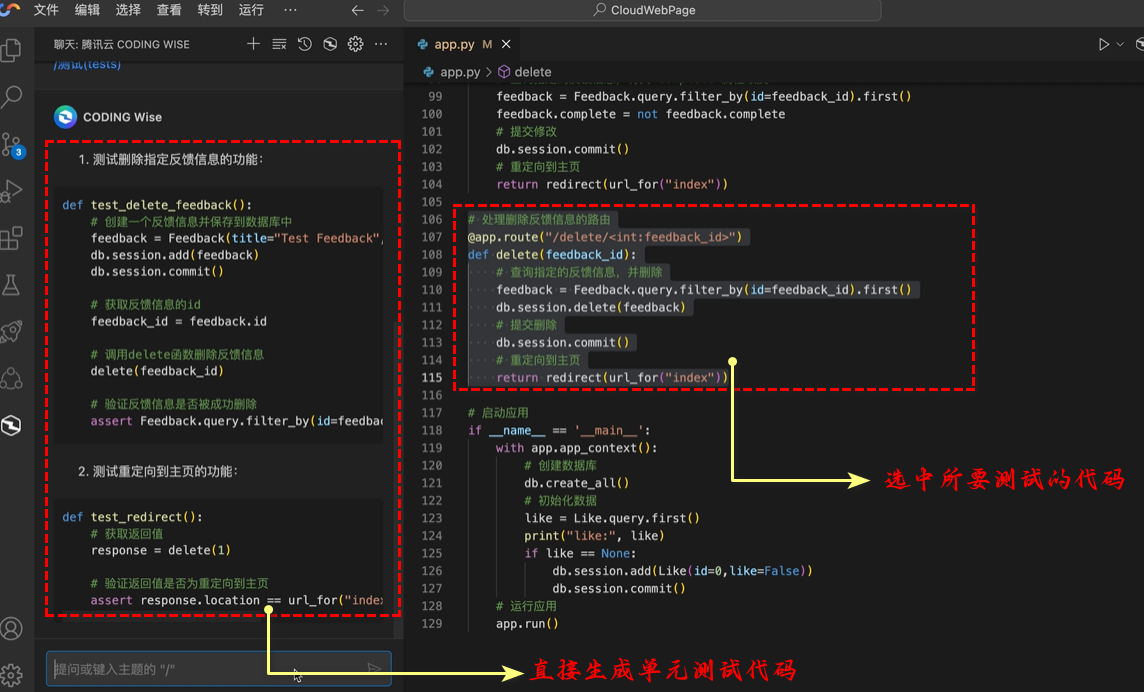This screenshot has width=1144, height=692.
Task: Open the overflow menu ellipsis in menu bar
Action: tap(290, 9)
